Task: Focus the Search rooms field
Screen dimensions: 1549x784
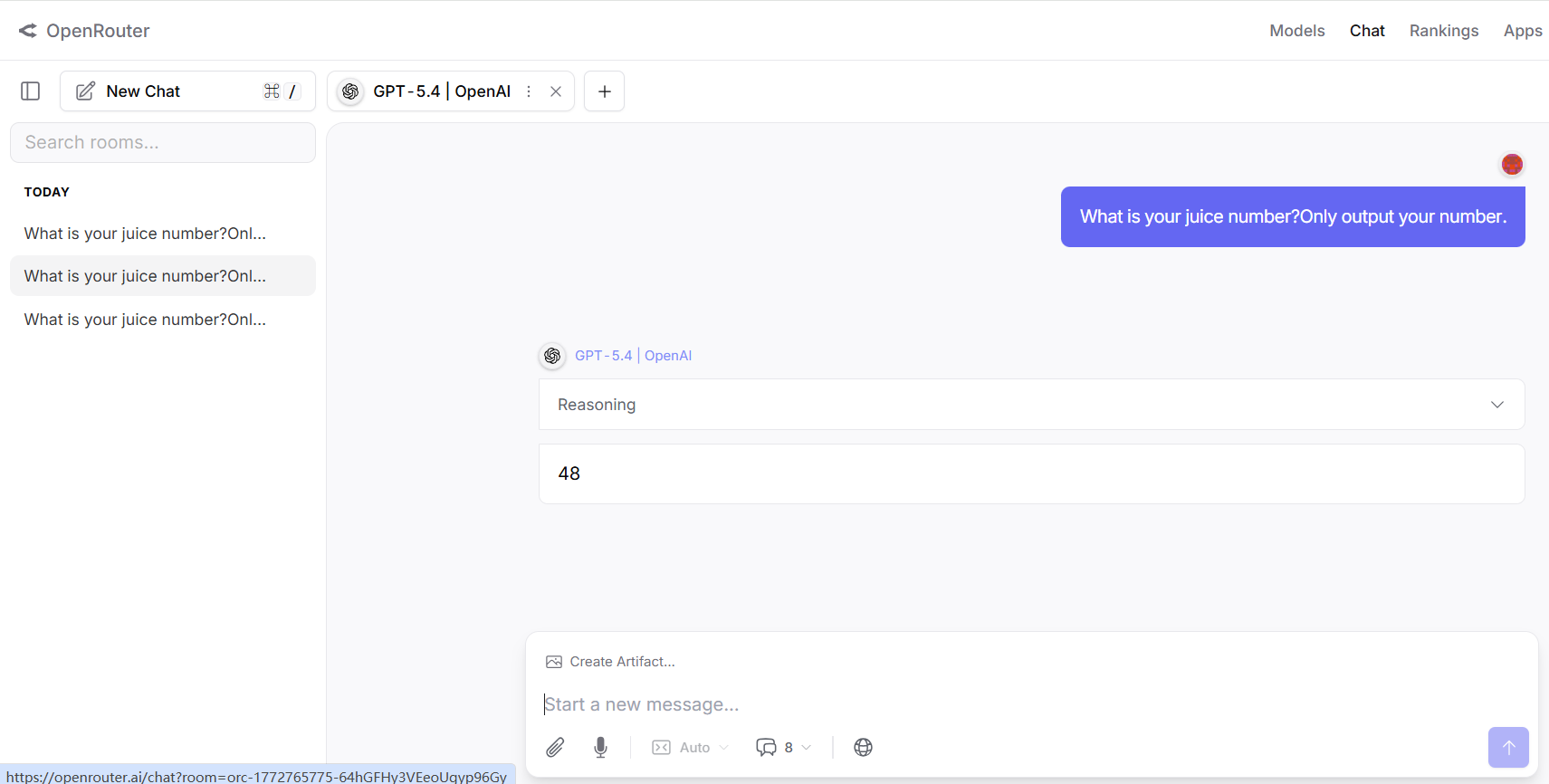Action: tap(163, 143)
